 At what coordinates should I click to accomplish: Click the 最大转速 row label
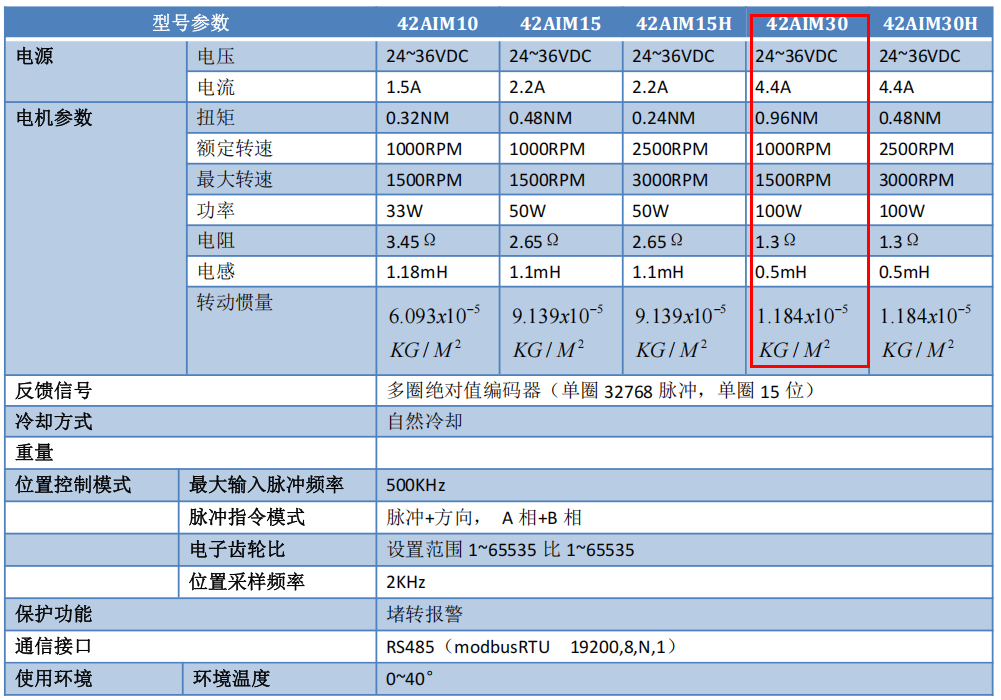pos(235,179)
